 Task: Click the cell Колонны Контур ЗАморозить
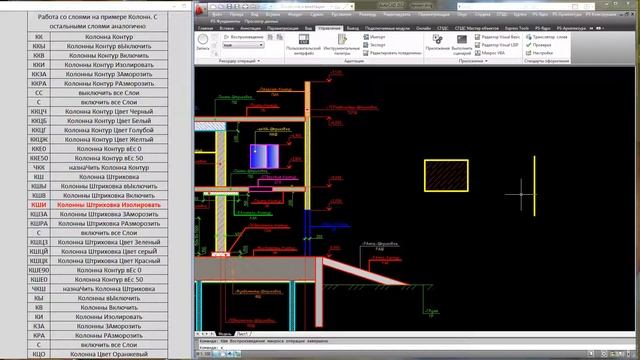(x=109, y=74)
